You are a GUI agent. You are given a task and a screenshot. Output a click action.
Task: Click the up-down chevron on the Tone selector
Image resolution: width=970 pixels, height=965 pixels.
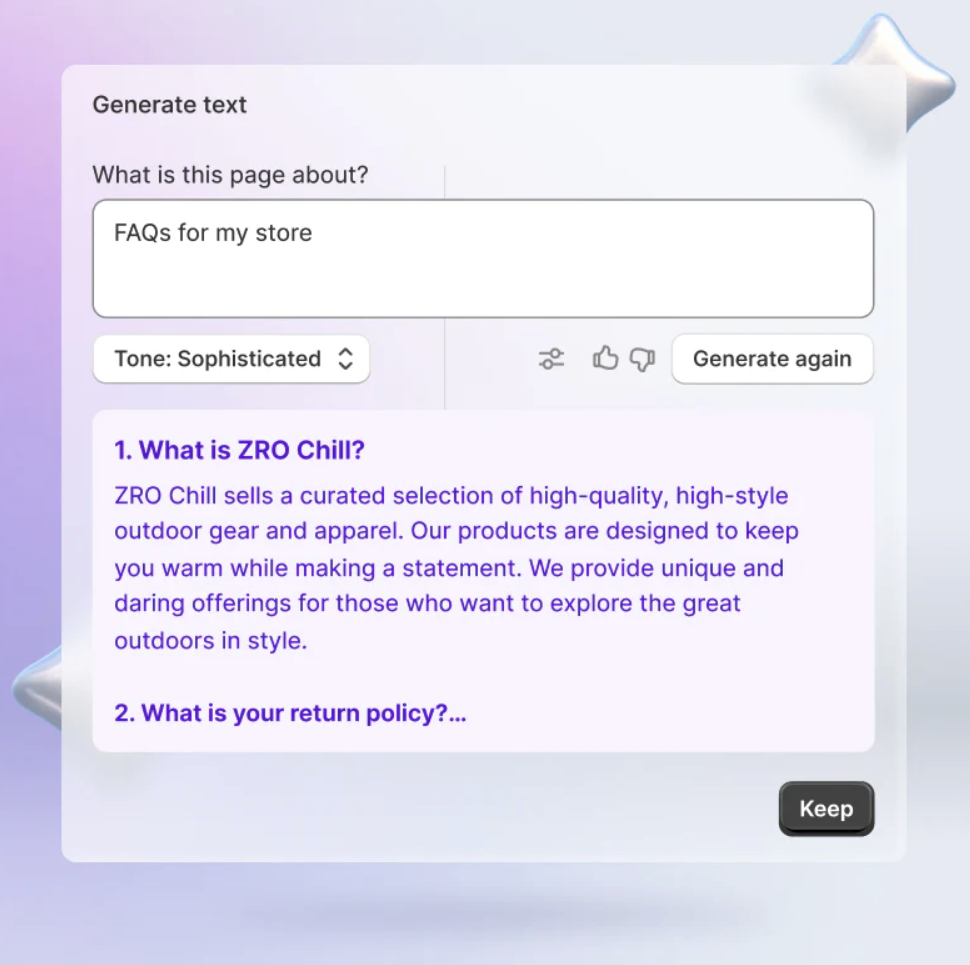point(345,359)
